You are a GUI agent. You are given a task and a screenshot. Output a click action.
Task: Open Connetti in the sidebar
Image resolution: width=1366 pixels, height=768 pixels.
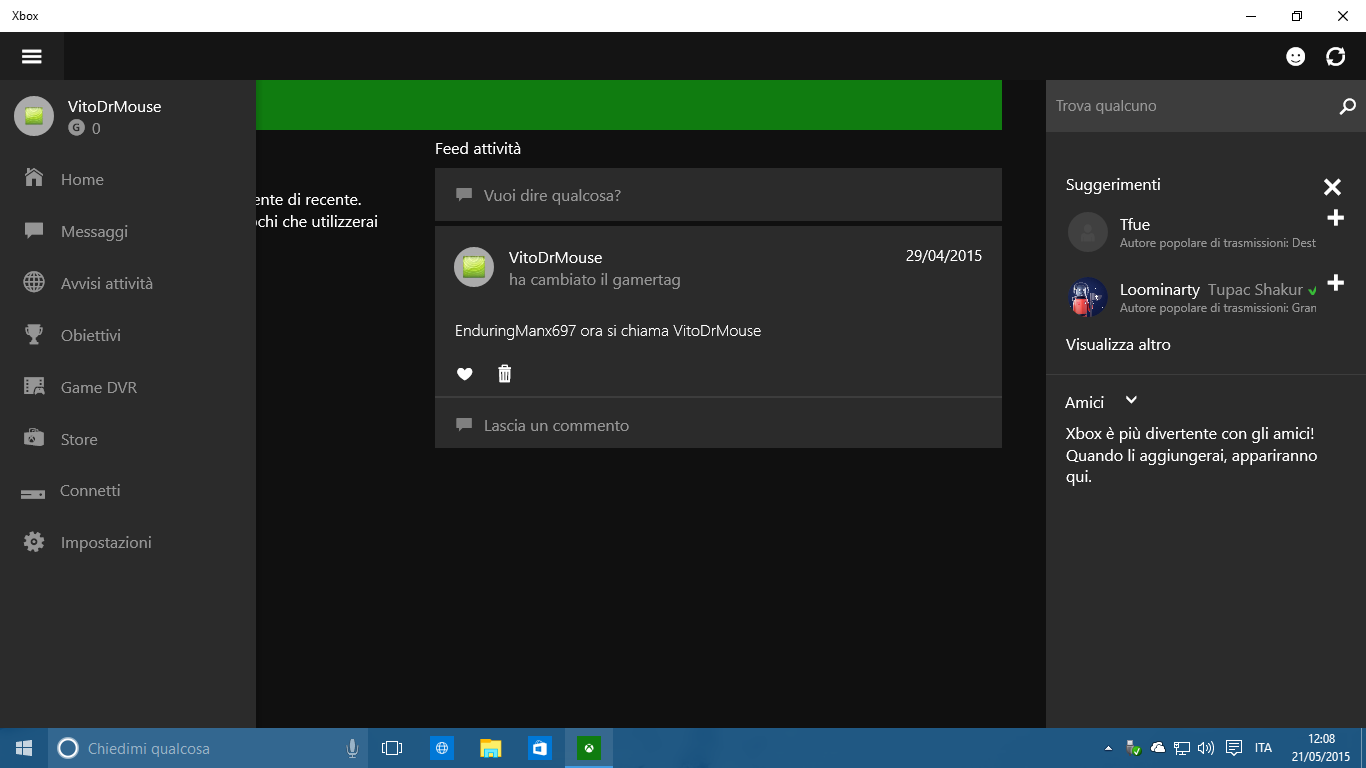click(x=128, y=491)
